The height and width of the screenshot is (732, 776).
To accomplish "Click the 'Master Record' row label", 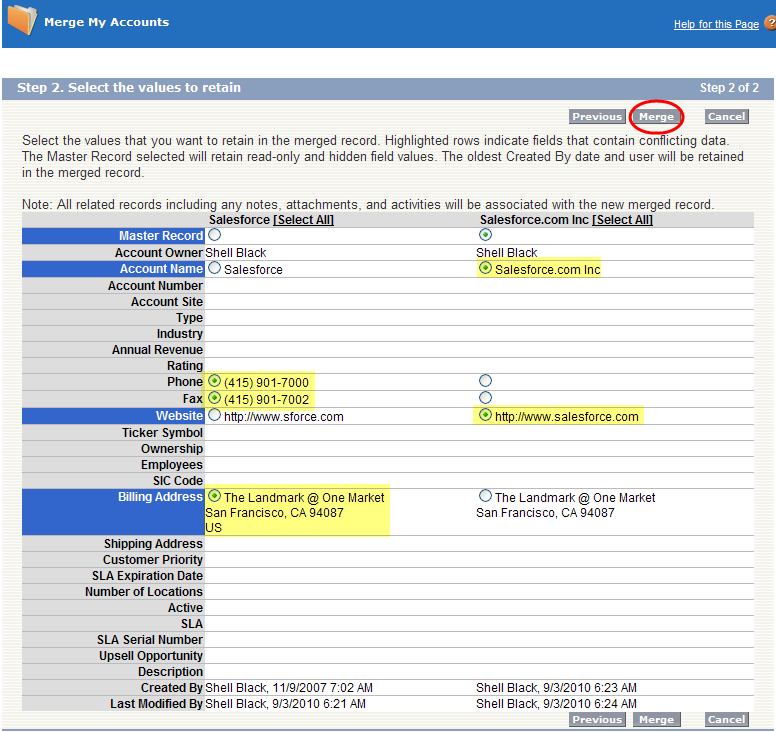I will (161, 236).
